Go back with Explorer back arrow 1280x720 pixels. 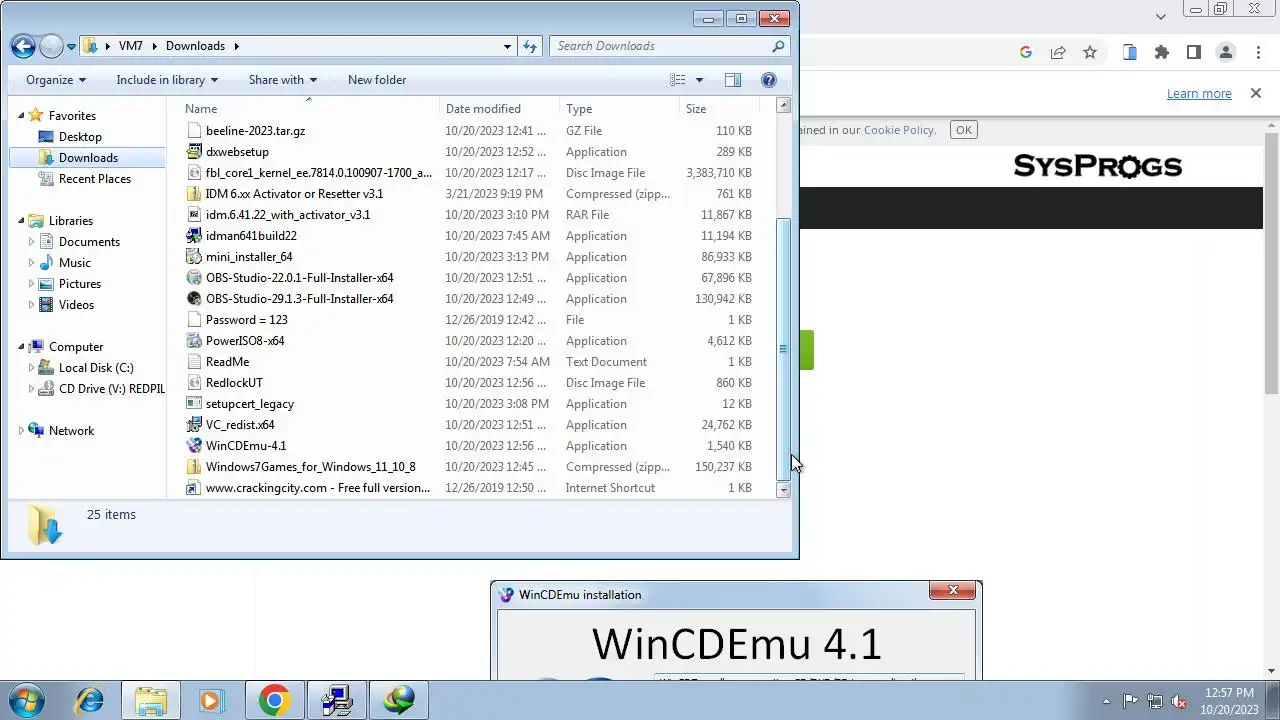(23, 46)
